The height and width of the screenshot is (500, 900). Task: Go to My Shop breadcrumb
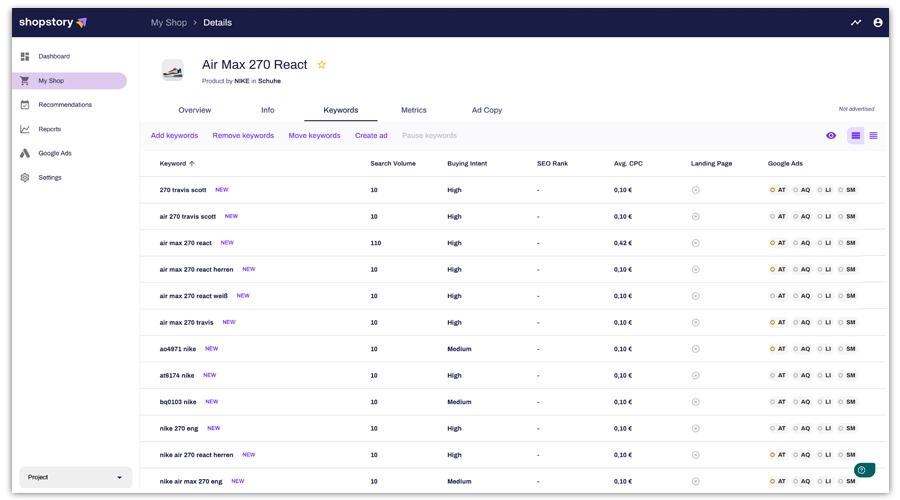pos(169,22)
